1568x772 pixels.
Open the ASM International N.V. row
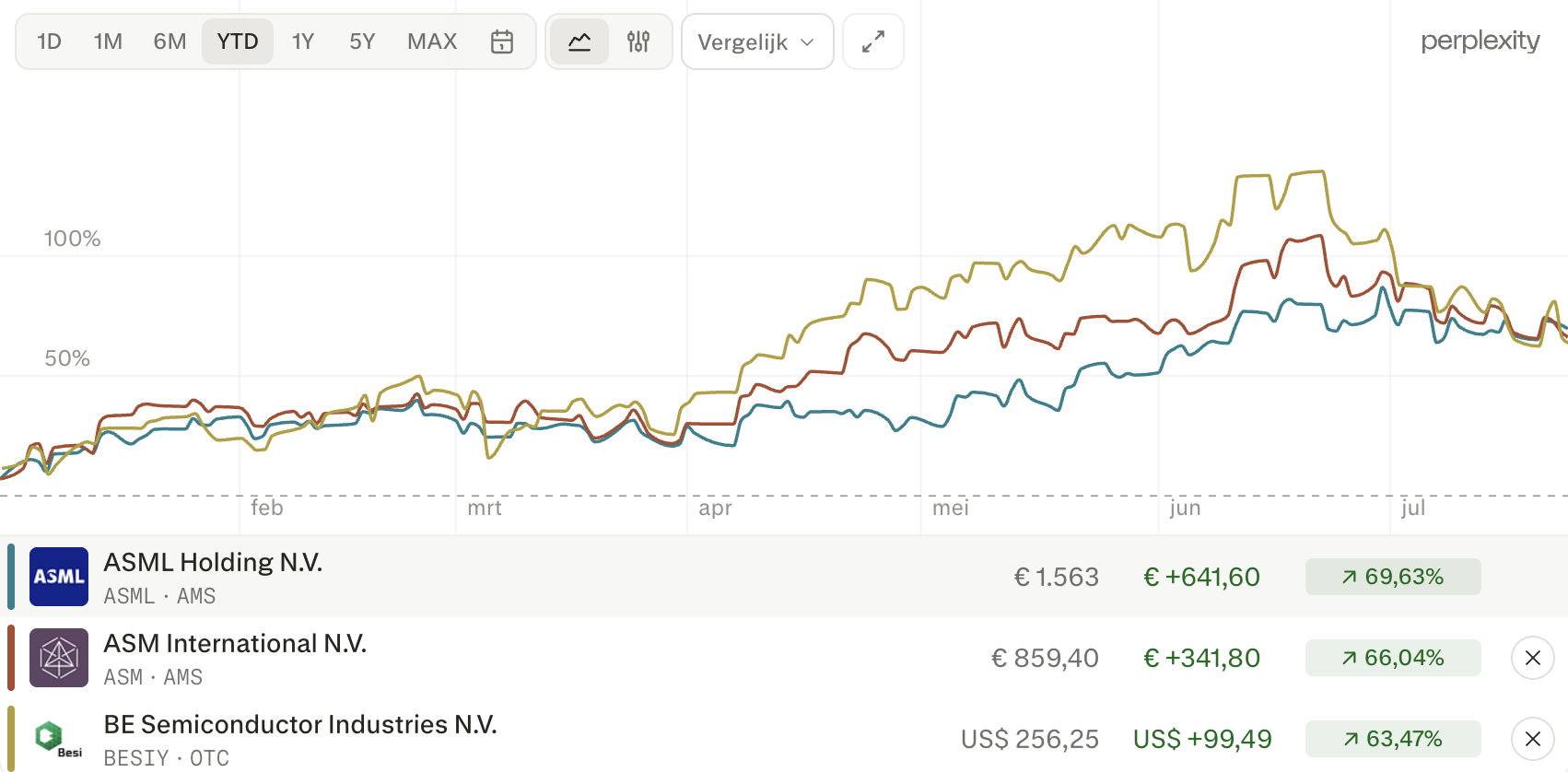point(784,658)
